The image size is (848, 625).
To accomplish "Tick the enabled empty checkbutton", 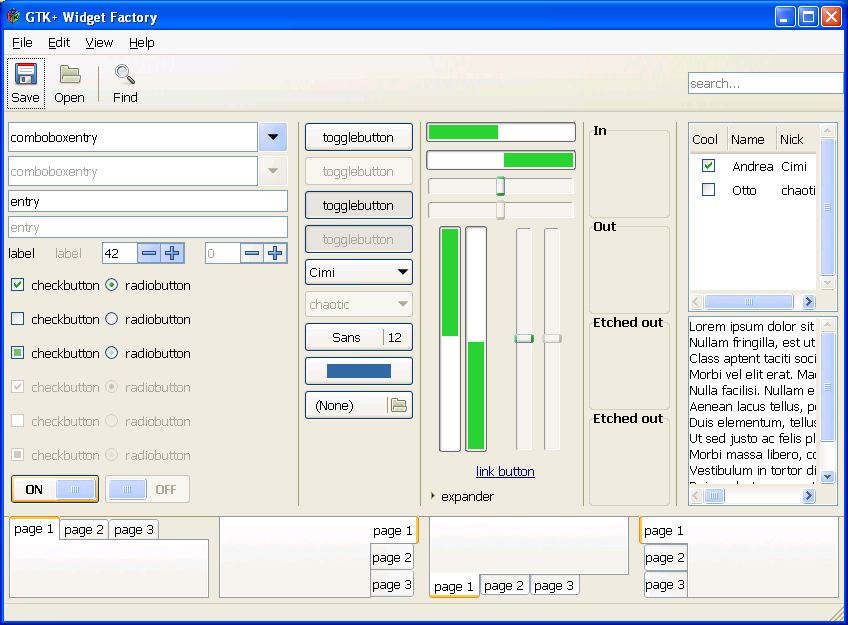I will click(x=18, y=319).
